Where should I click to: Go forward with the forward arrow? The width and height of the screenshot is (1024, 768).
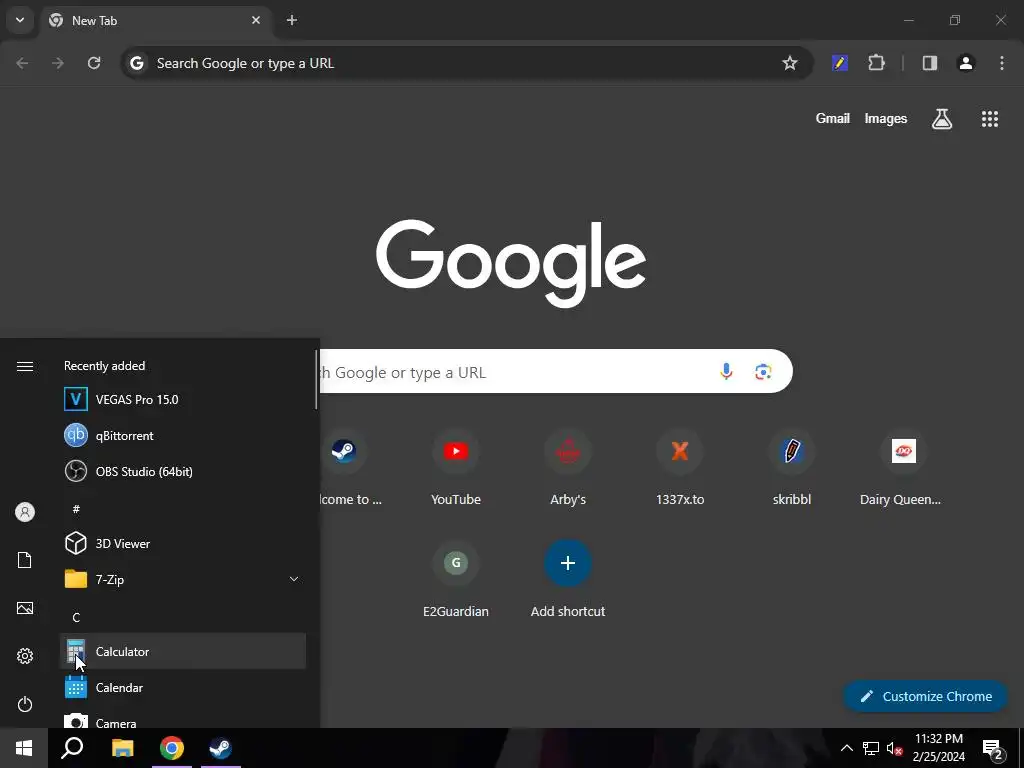pyautogui.click(x=58, y=63)
